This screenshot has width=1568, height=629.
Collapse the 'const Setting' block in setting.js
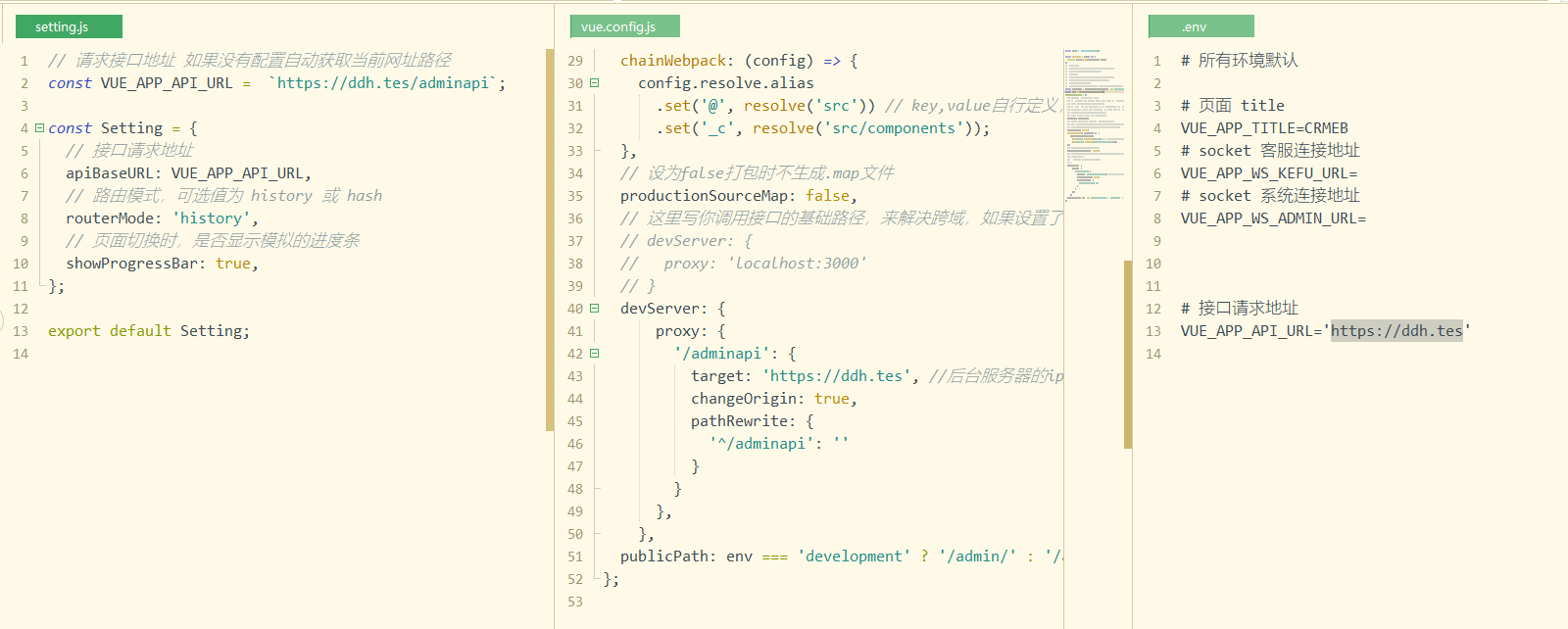click(39, 127)
